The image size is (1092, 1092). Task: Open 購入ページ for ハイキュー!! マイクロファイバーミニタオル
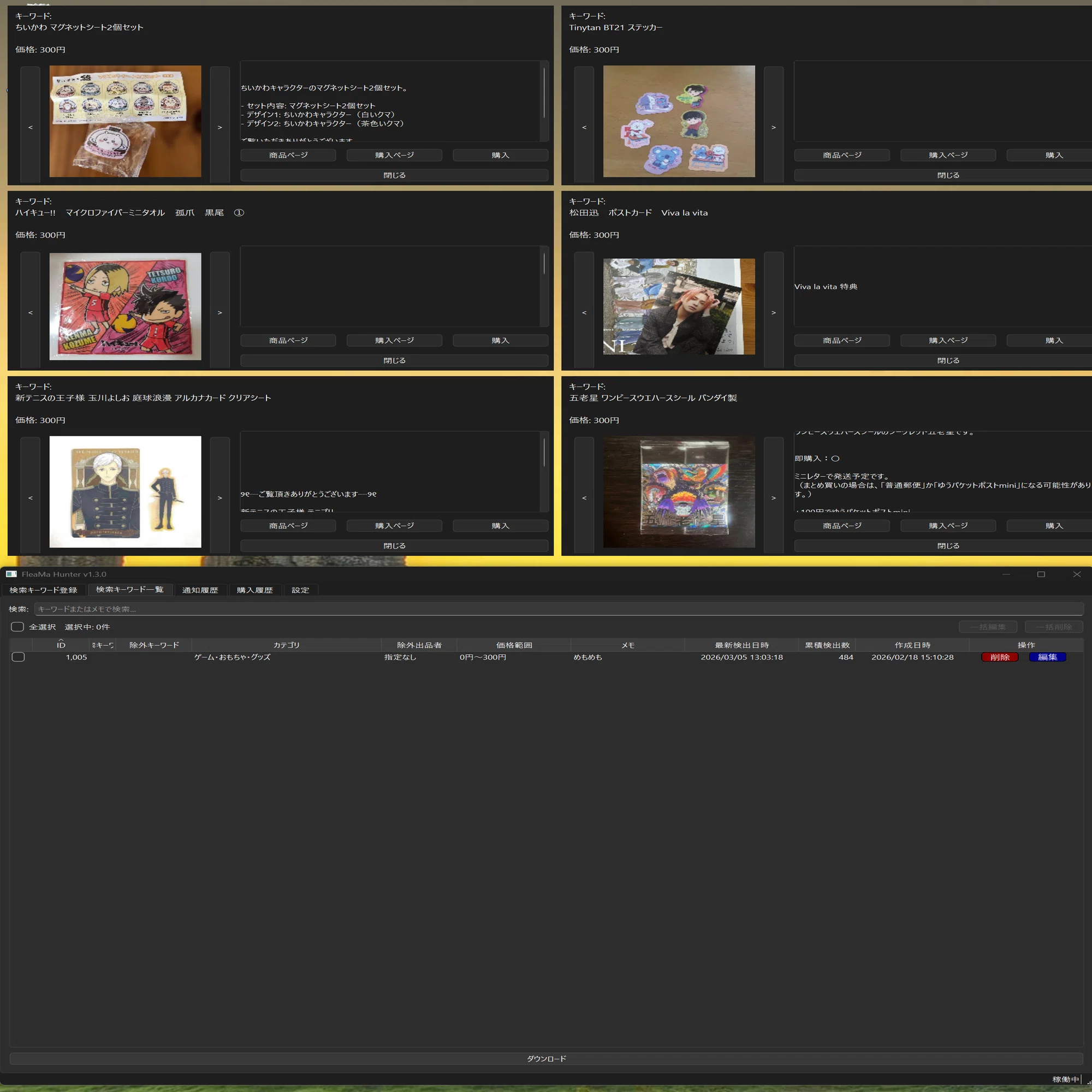[395, 340]
